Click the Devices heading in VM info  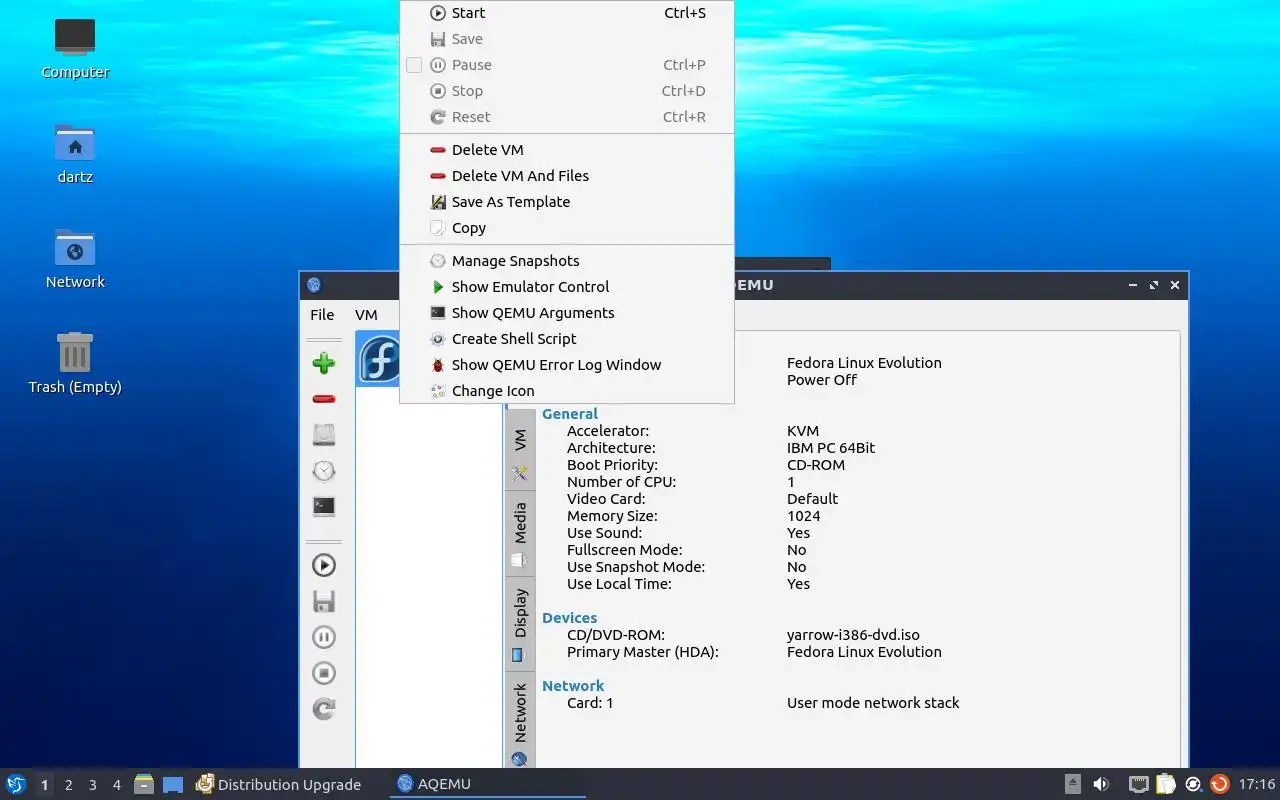(x=570, y=618)
